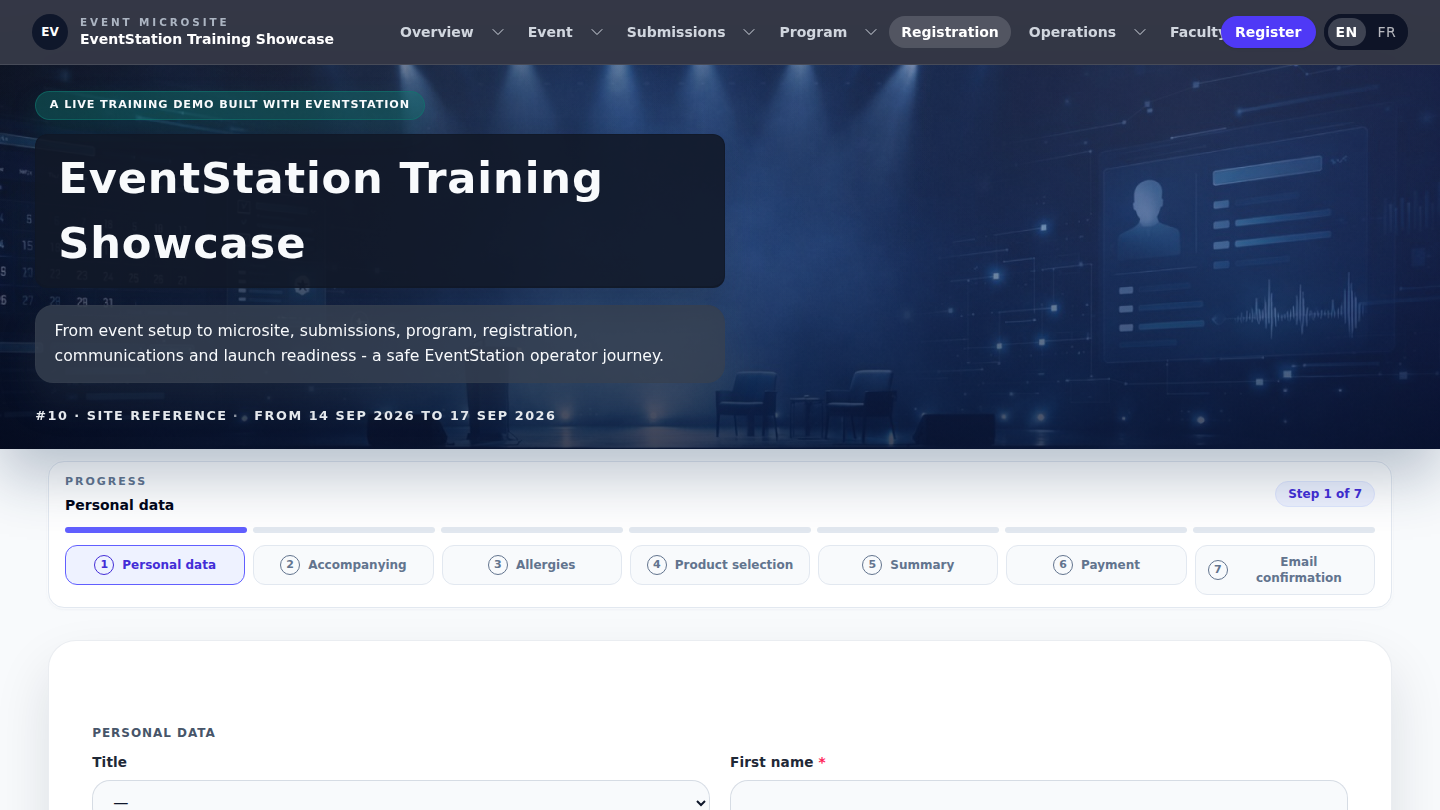The width and height of the screenshot is (1440, 810).
Task: Click the '#10 · SITE REFERENCE' text
Action: tap(131, 415)
